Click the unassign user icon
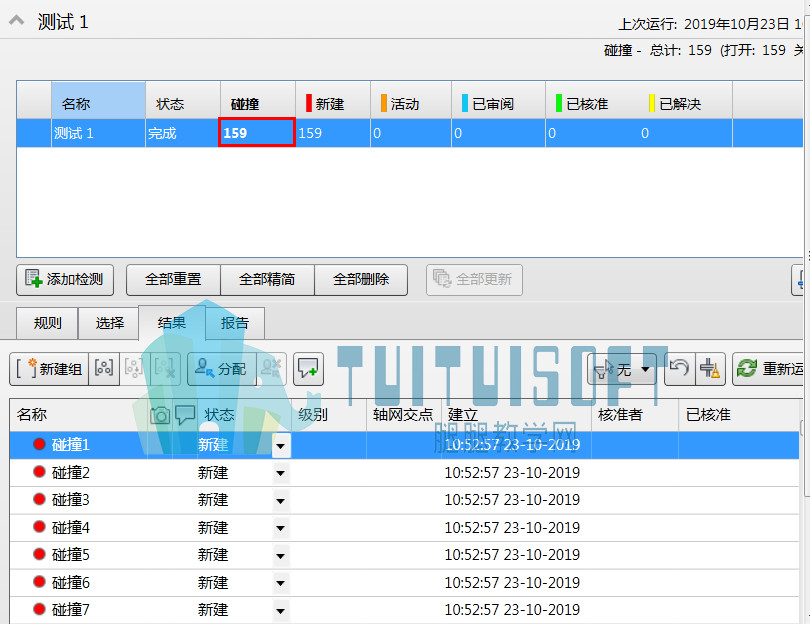This screenshot has width=810, height=624. (x=271, y=369)
